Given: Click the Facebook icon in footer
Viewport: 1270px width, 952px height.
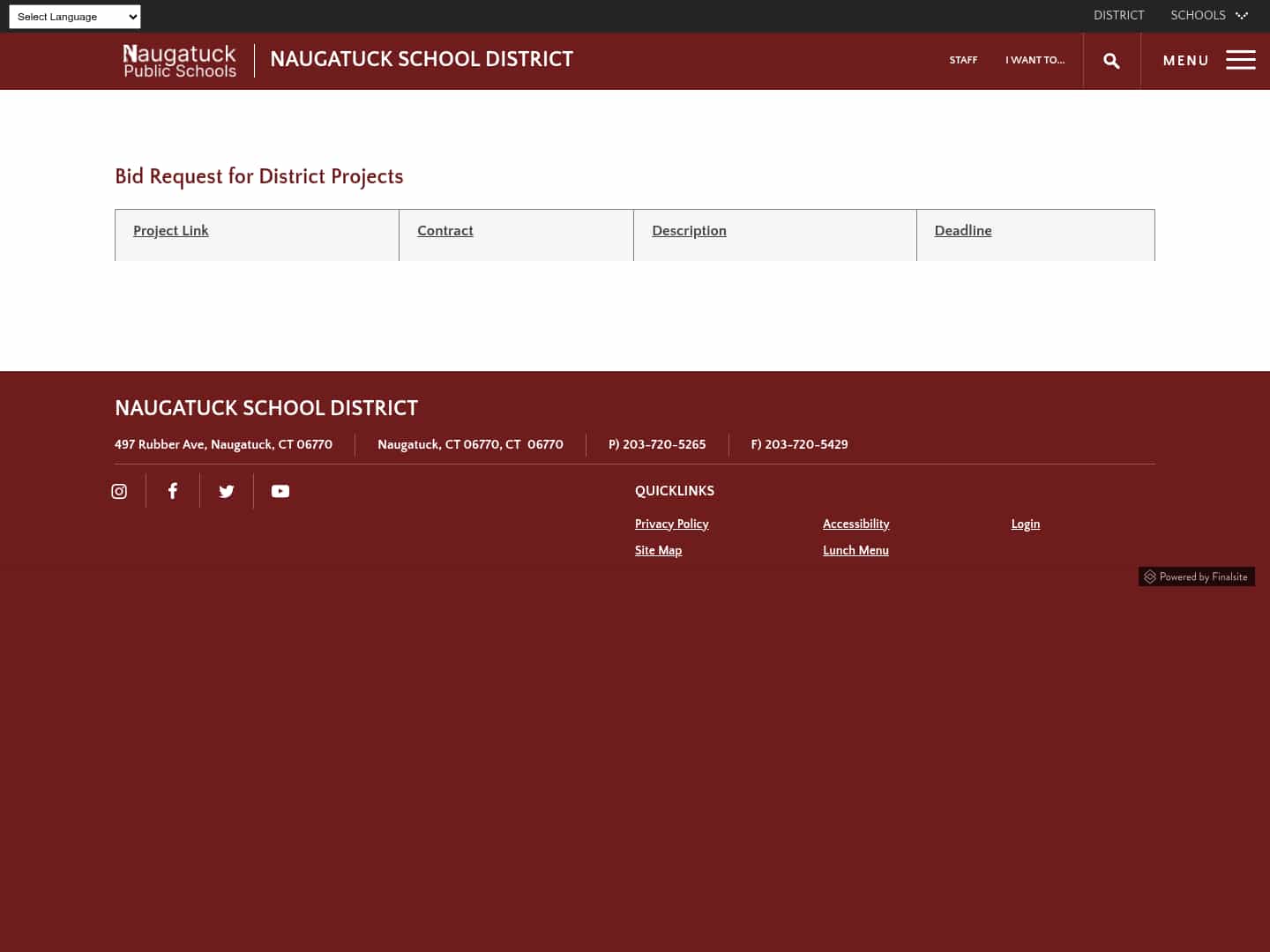Looking at the screenshot, I should tap(173, 491).
